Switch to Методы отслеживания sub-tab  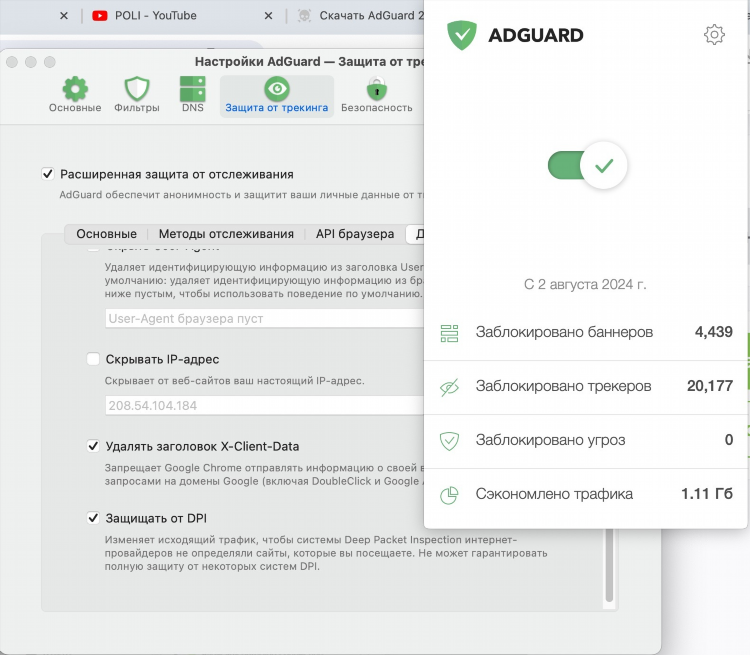point(226,233)
